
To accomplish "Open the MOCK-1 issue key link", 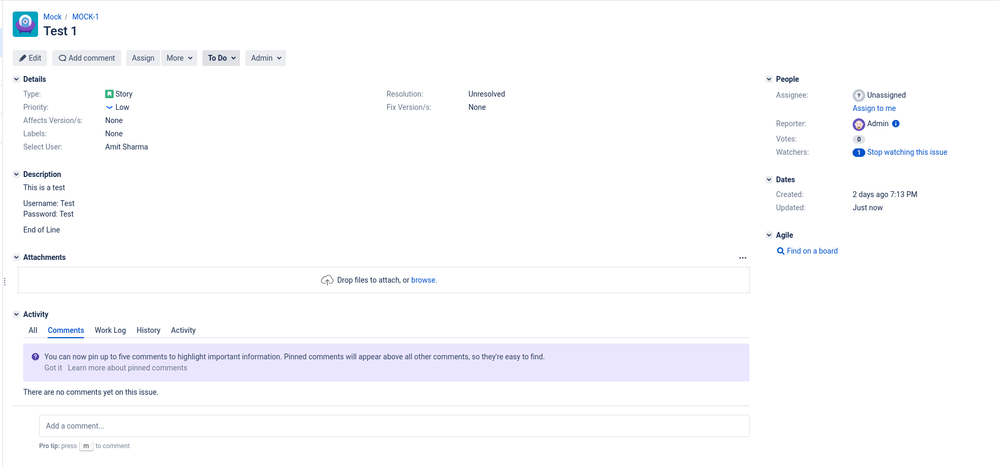I will [x=85, y=17].
